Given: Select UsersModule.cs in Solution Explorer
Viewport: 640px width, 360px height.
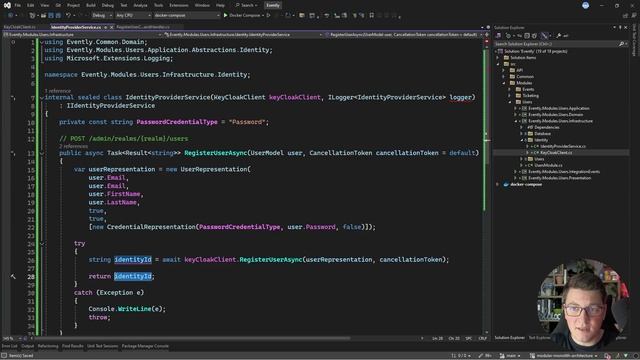Looking at the screenshot, I should pos(548,165).
